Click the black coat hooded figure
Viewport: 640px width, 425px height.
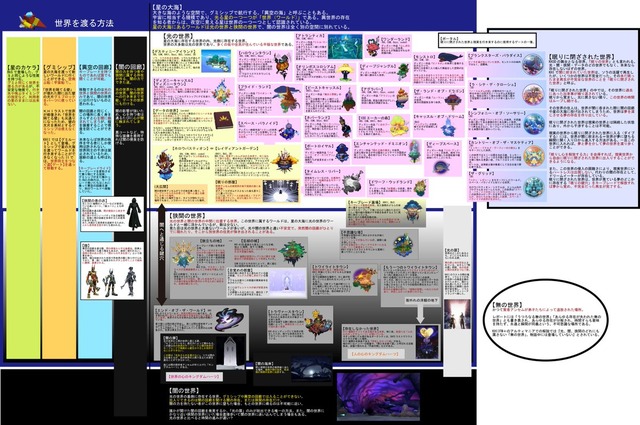(x=134, y=214)
